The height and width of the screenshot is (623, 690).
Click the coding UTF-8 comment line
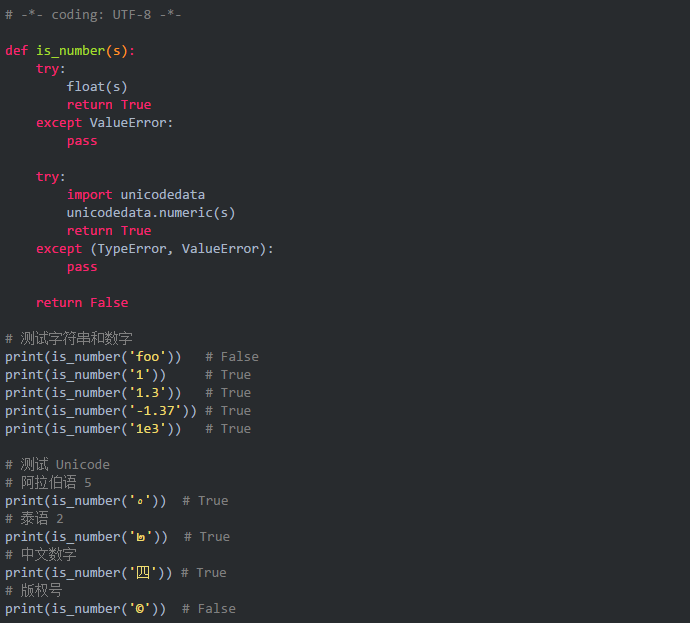tap(93, 15)
